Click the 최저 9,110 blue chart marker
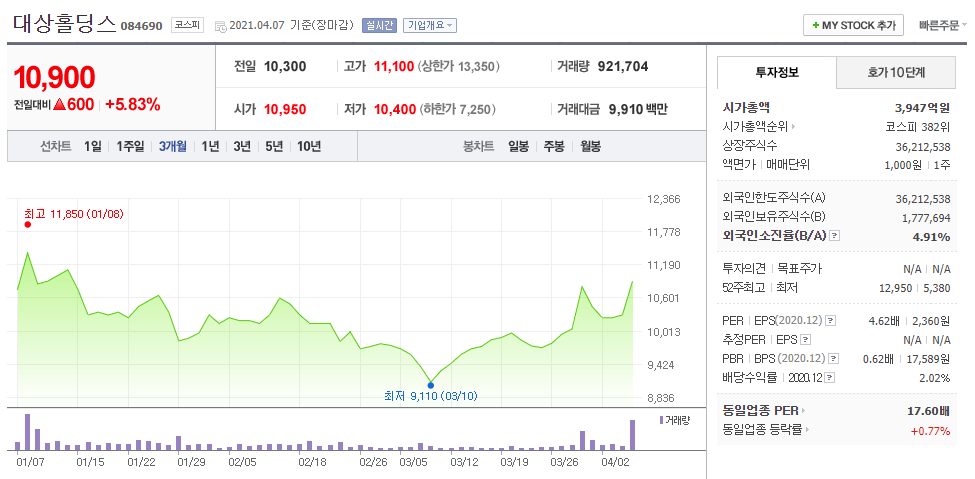975x479 pixels. point(430,385)
